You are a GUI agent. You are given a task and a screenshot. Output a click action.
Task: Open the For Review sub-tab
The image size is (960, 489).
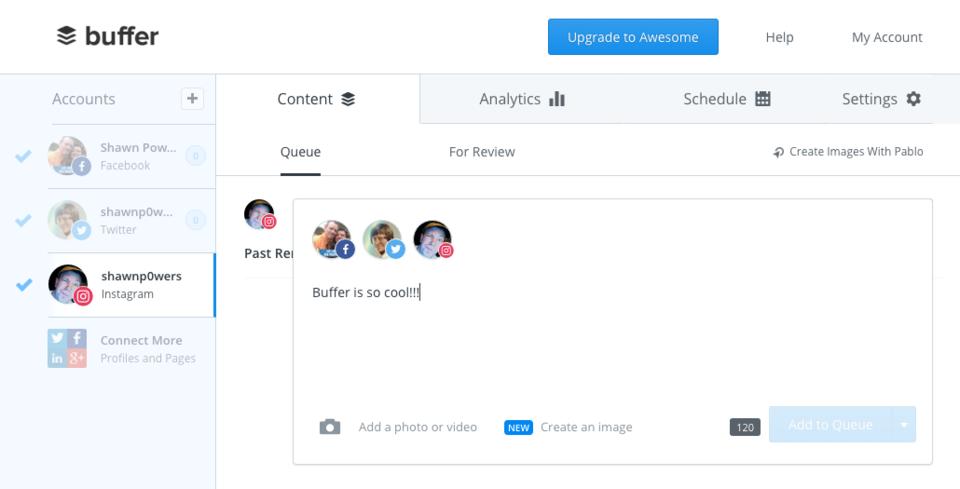click(482, 152)
